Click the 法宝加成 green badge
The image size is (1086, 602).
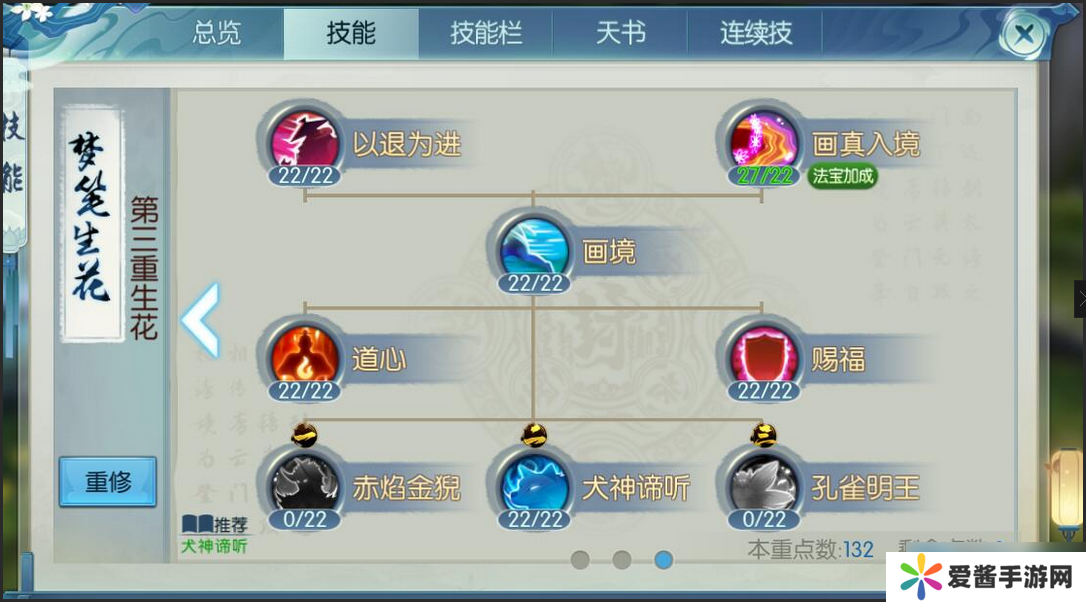(842, 176)
